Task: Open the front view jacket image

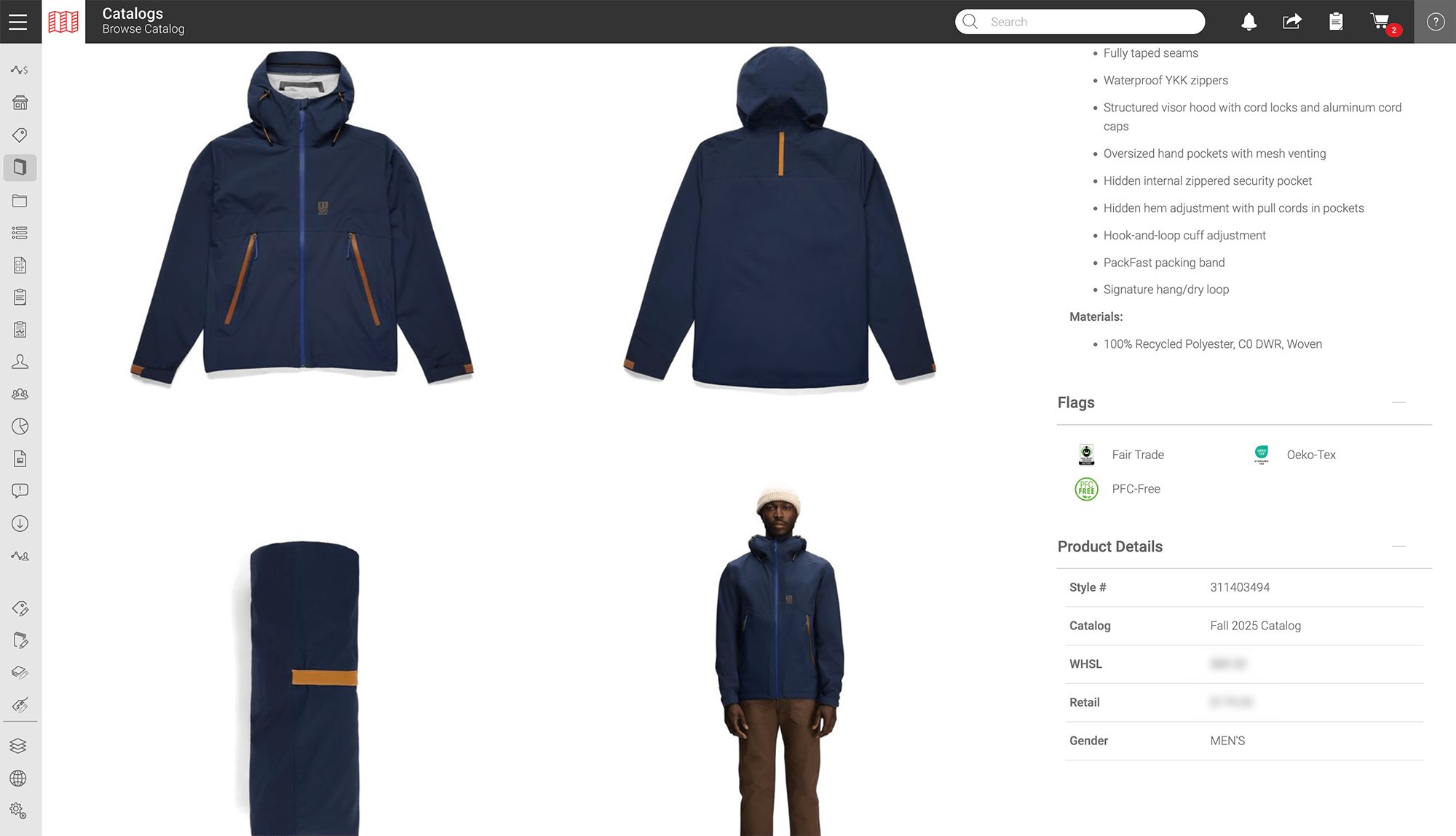Action: (302, 218)
